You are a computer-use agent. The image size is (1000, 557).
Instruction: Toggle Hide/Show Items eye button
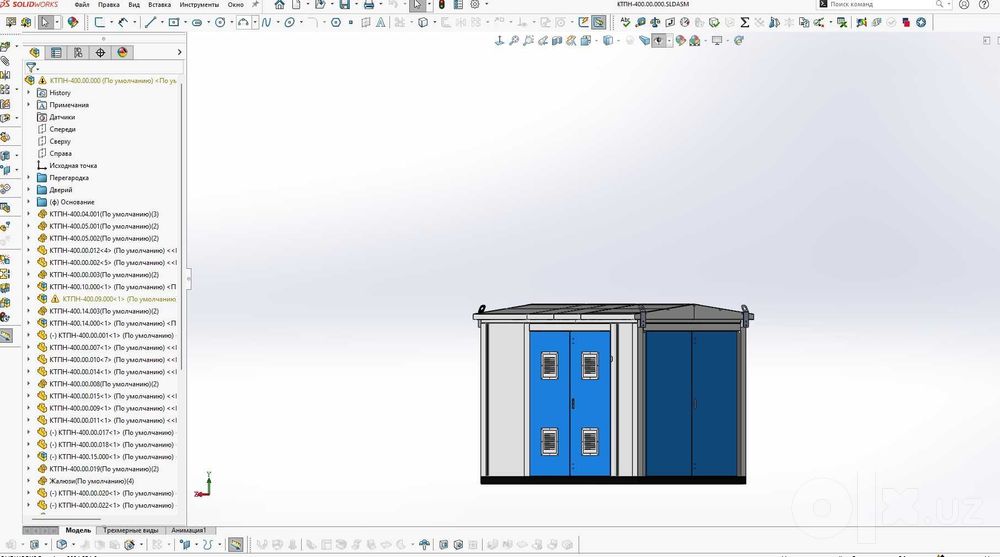(x=659, y=40)
